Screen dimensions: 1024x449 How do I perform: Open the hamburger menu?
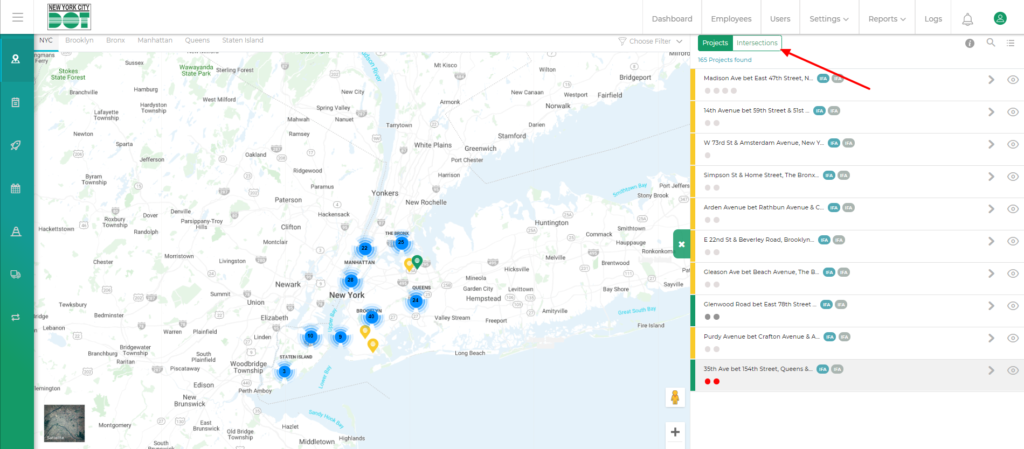17,18
